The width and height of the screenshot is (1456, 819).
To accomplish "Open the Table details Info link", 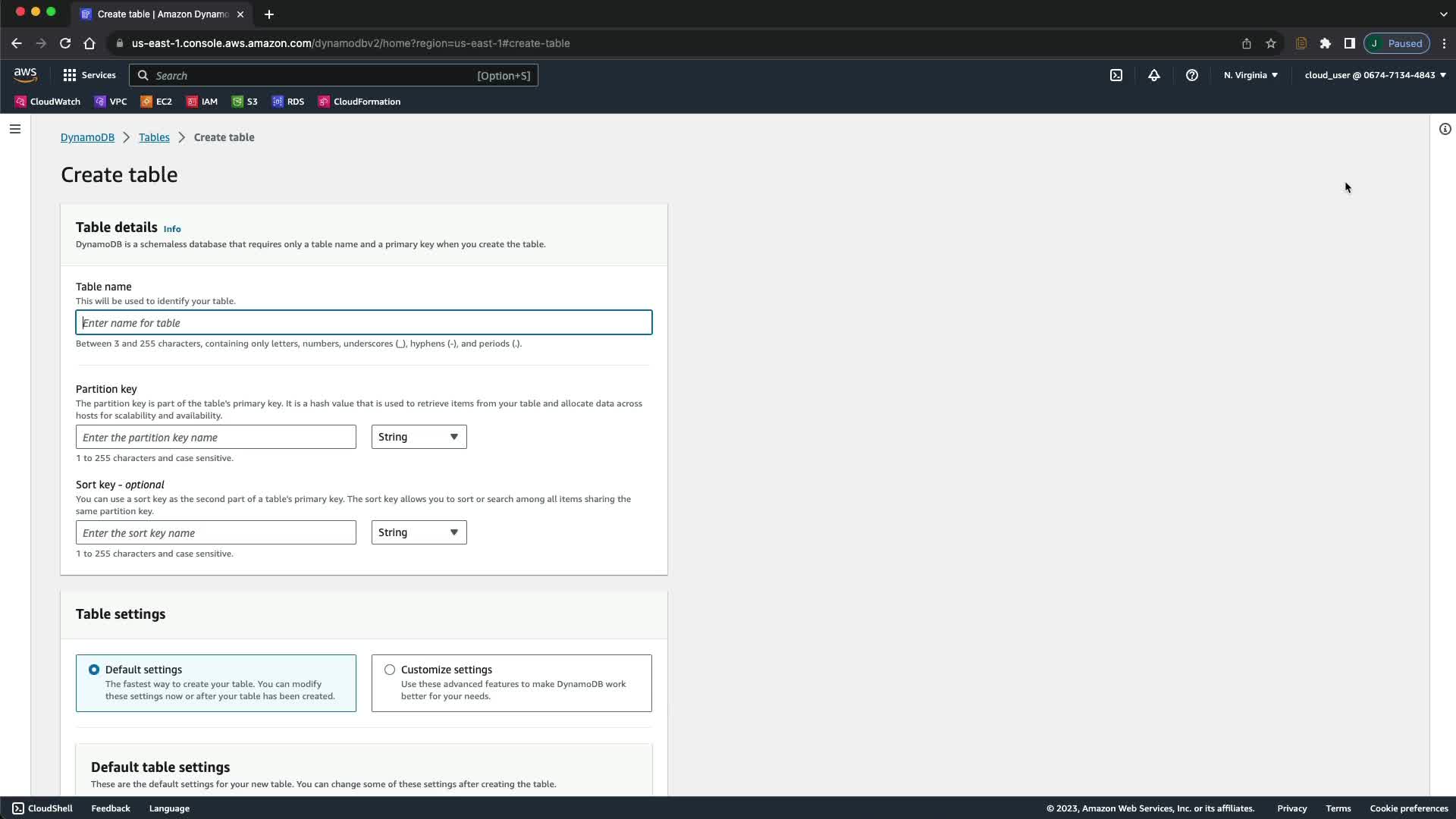I will (x=172, y=229).
